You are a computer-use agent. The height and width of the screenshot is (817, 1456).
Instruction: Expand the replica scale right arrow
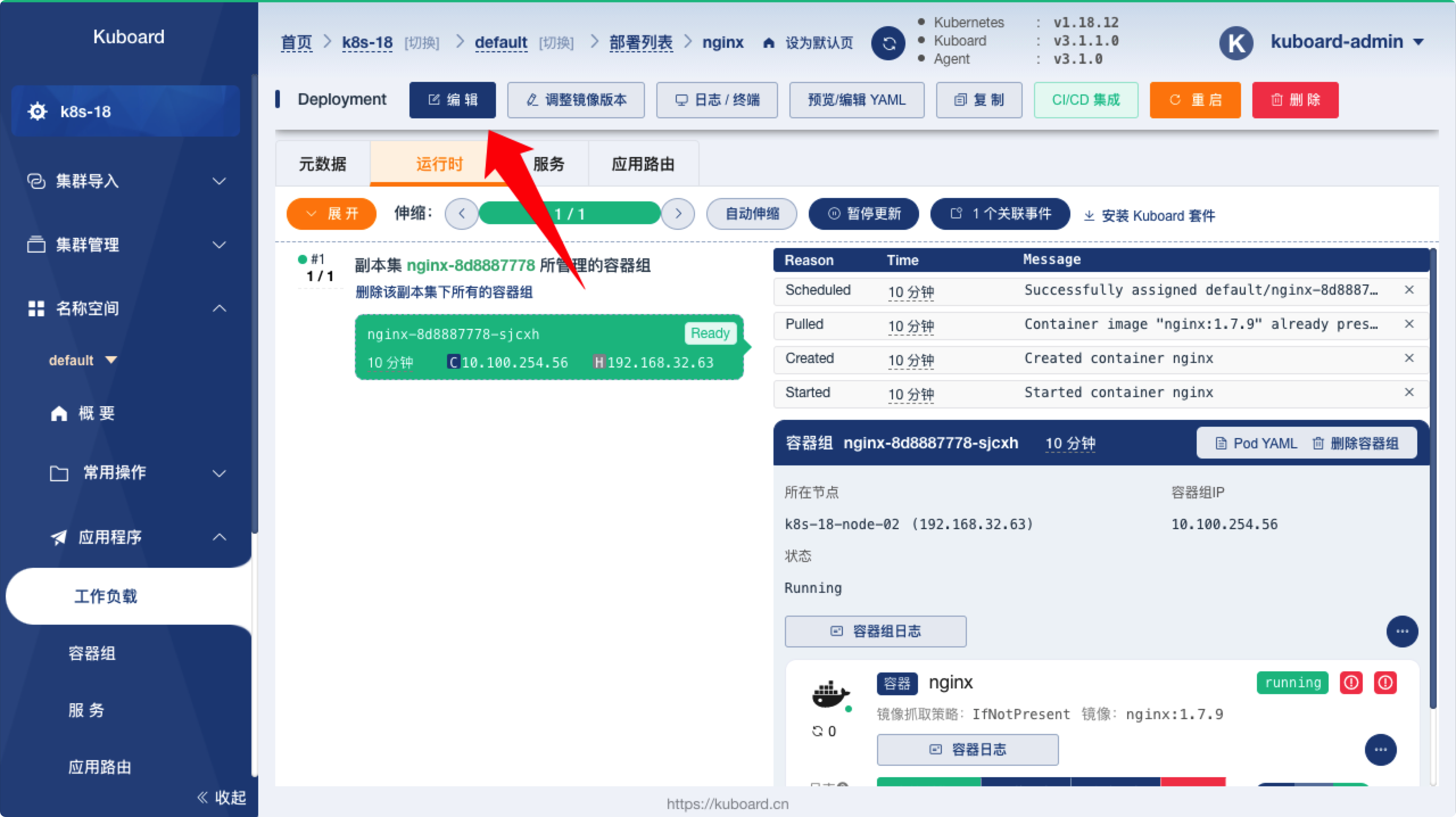pyautogui.click(x=680, y=214)
